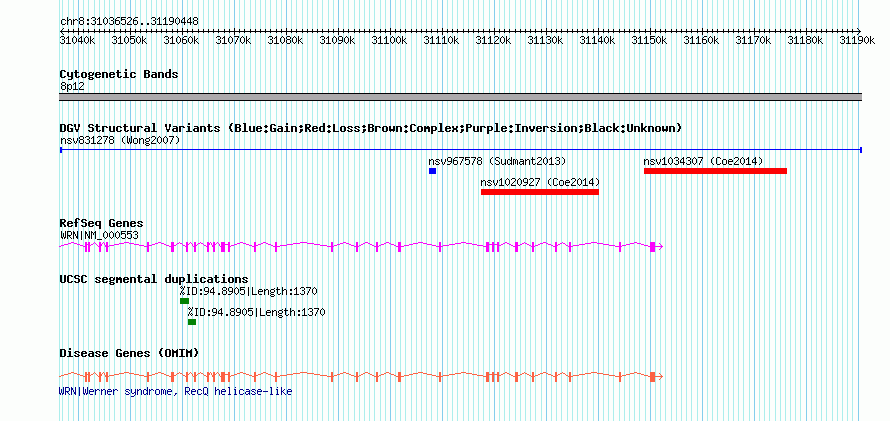
Task: Click the nsv831278 long blue variant line
Action: click(x=460, y=150)
